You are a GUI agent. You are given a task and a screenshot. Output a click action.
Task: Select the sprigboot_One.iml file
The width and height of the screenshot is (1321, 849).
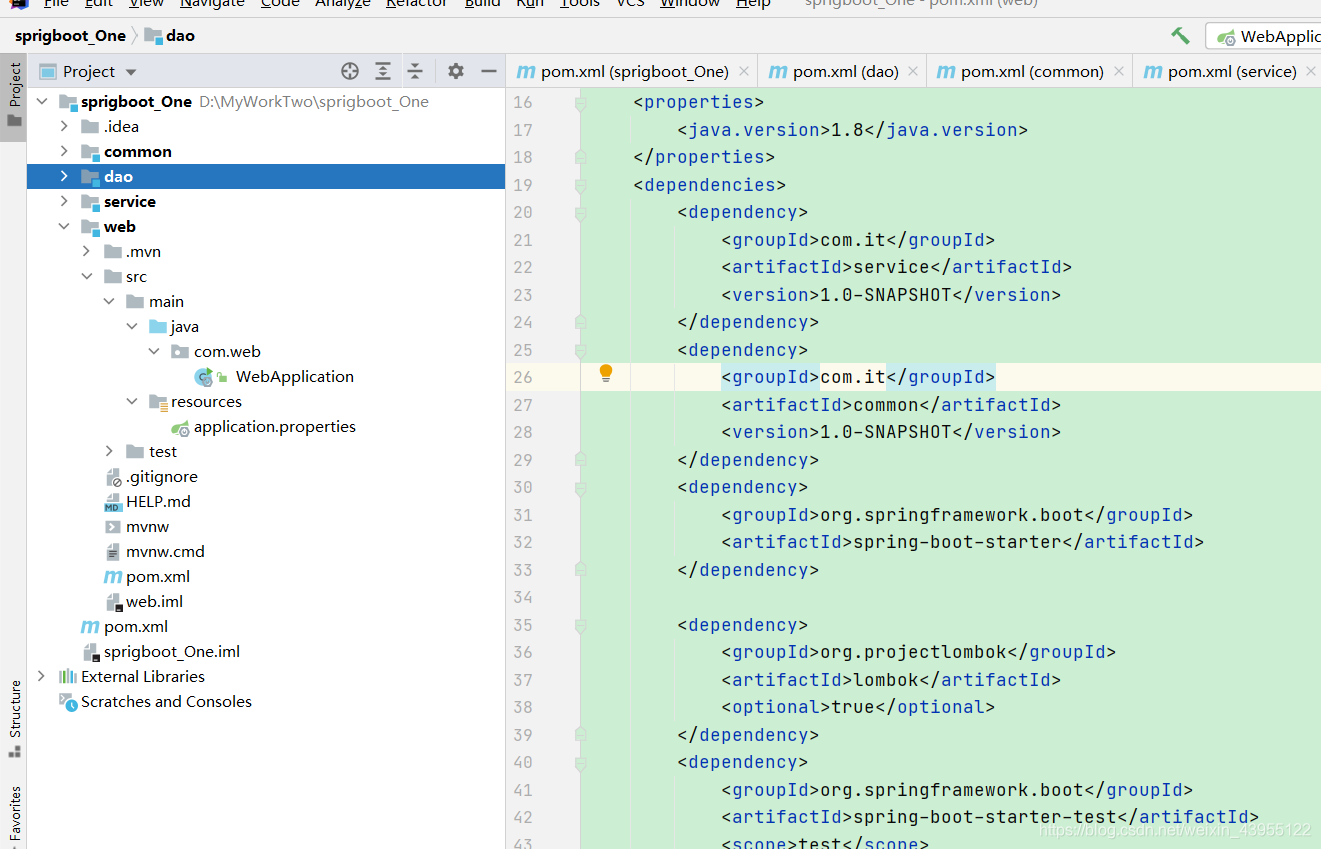[x=171, y=651]
